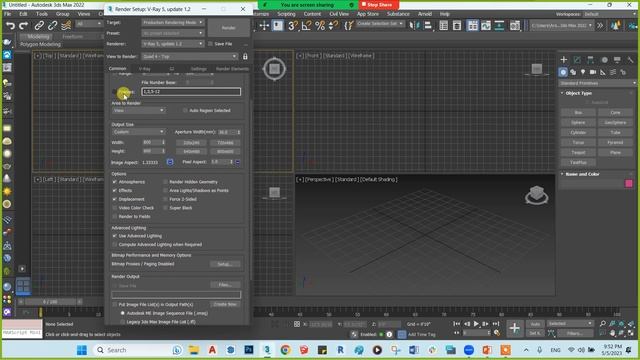Open the Output Size Custom dropdown
This screenshot has width=640, height=360.
pyautogui.click(x=138, y=132)
